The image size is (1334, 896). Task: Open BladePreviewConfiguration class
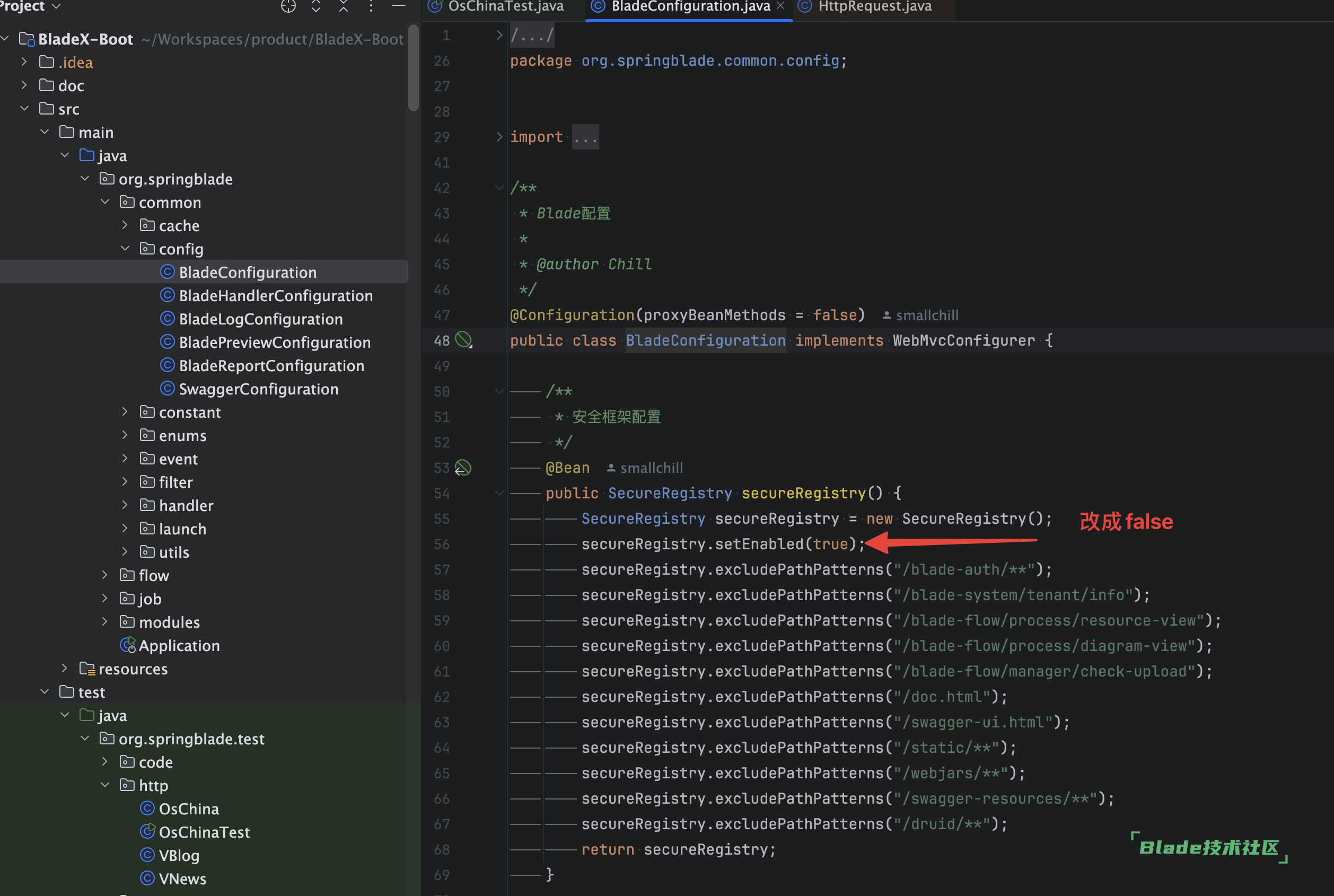[x=265, y=342]
